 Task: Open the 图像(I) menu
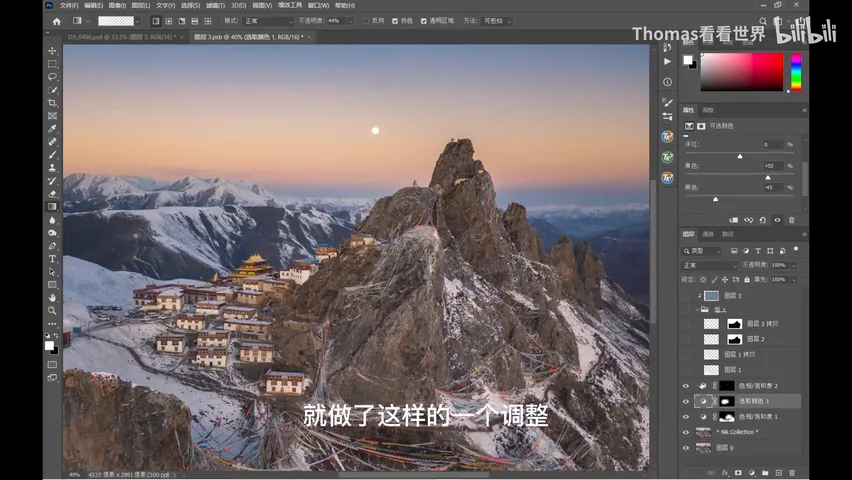(117, 5)
